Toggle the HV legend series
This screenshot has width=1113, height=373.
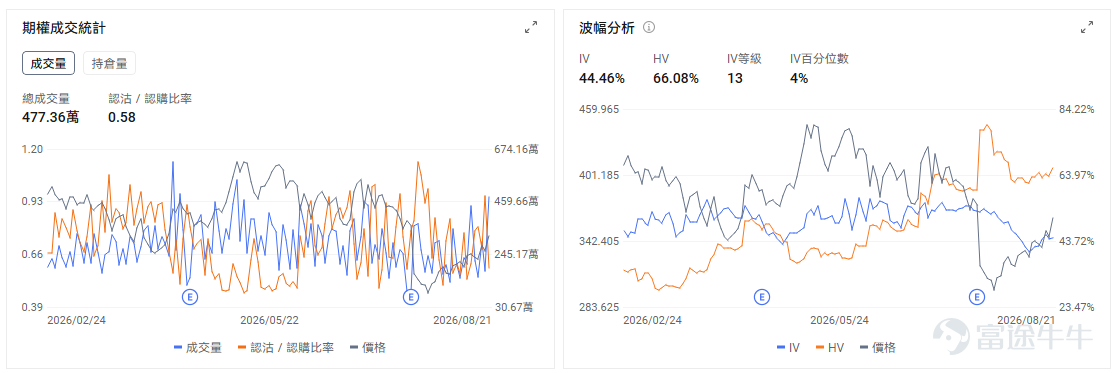point(830,347)
